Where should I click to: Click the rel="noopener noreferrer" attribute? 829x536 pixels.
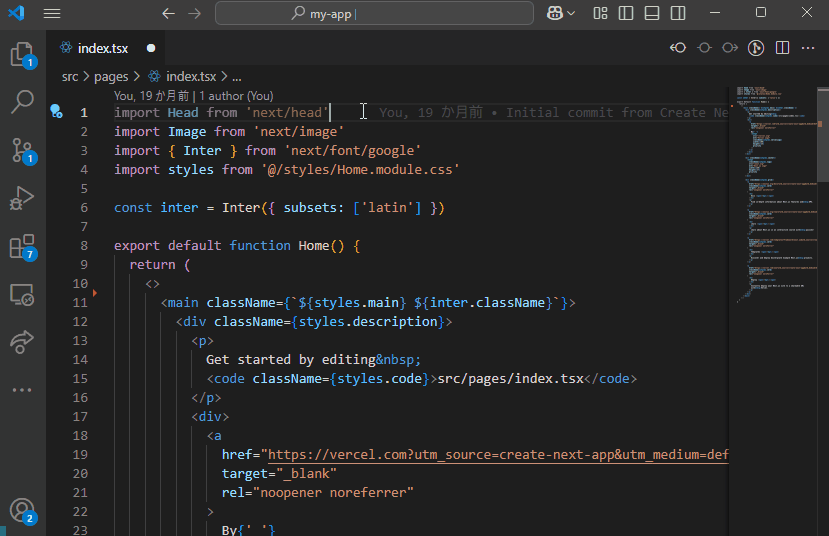click(x=318, y=493)
